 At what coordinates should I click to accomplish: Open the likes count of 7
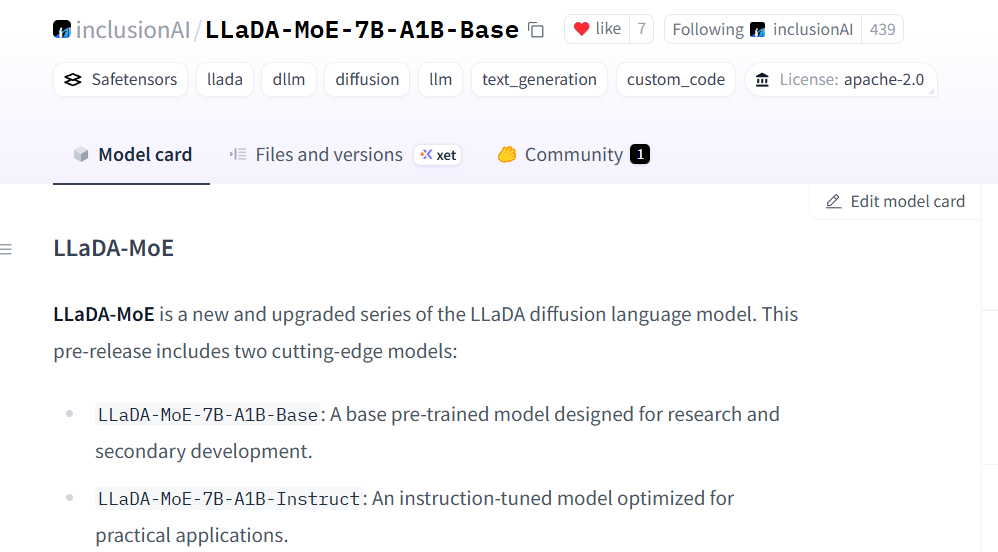click(641, 29)
